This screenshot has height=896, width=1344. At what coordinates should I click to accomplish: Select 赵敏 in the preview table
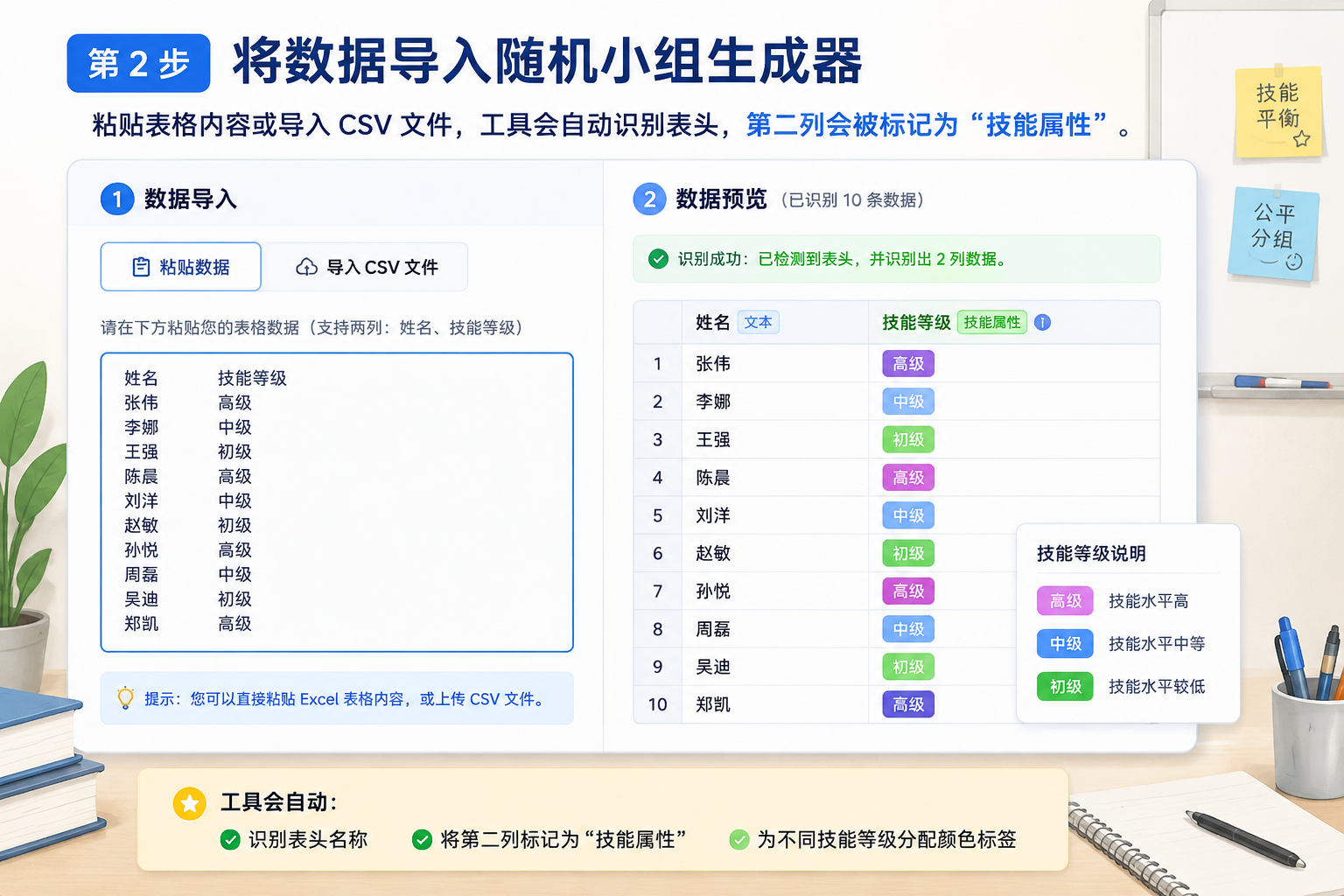pyautogui.click(x=713, y=553)
